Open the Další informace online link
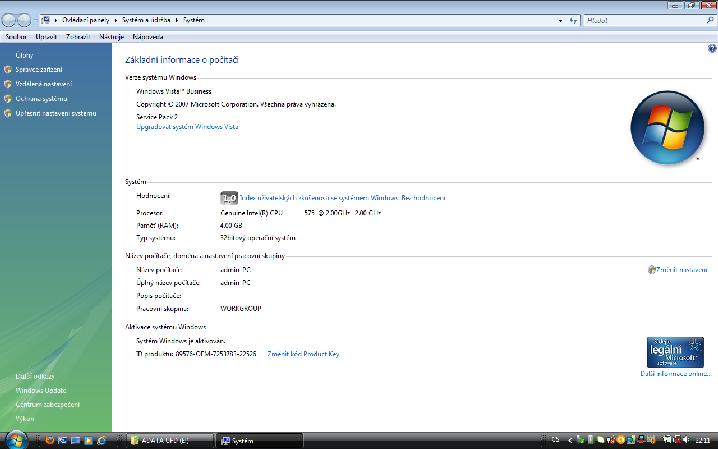 coord(675,373)
